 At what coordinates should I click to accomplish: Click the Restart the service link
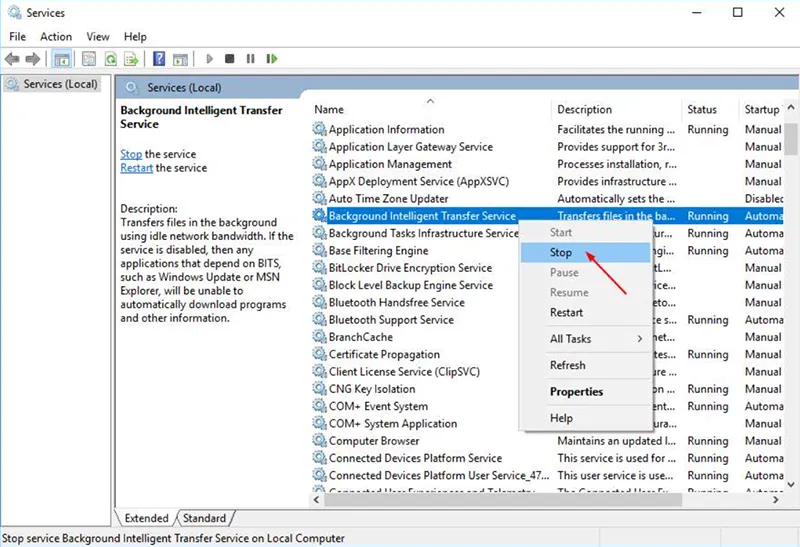136,168
